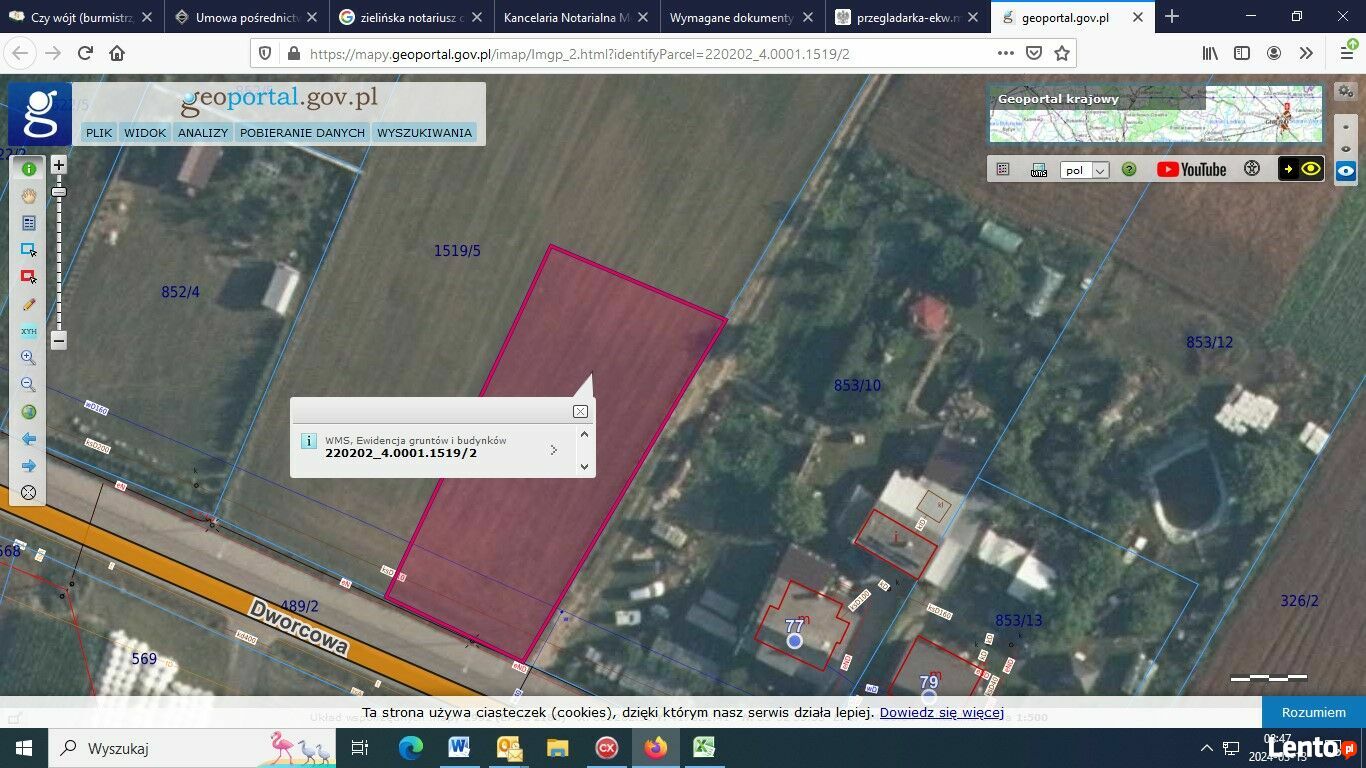Viewport: 1366px width, 768px height.
Task: Toggle the Firefox sidebar
Action: [x=1241, y=53]
